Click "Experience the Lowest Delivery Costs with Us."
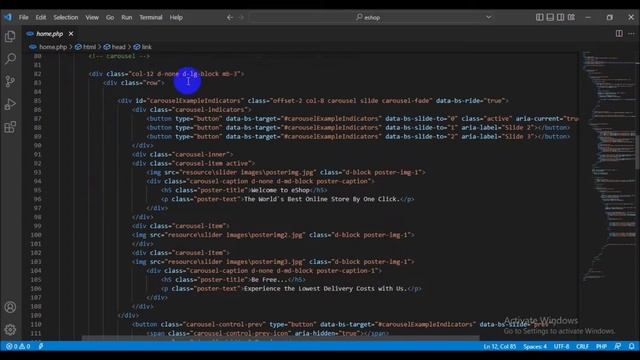Viewport: 640px width, 360px height. [325, 289]
